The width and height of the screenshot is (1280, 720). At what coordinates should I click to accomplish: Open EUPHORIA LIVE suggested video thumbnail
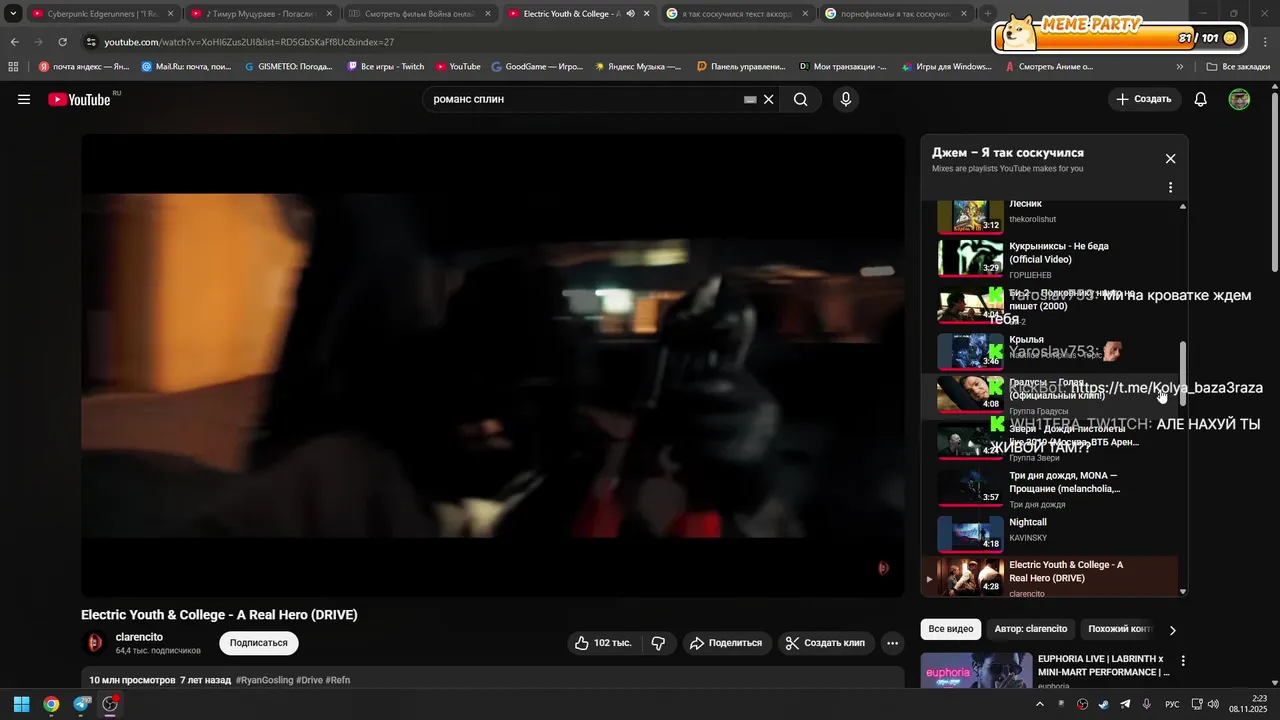[x=976, y=670]
